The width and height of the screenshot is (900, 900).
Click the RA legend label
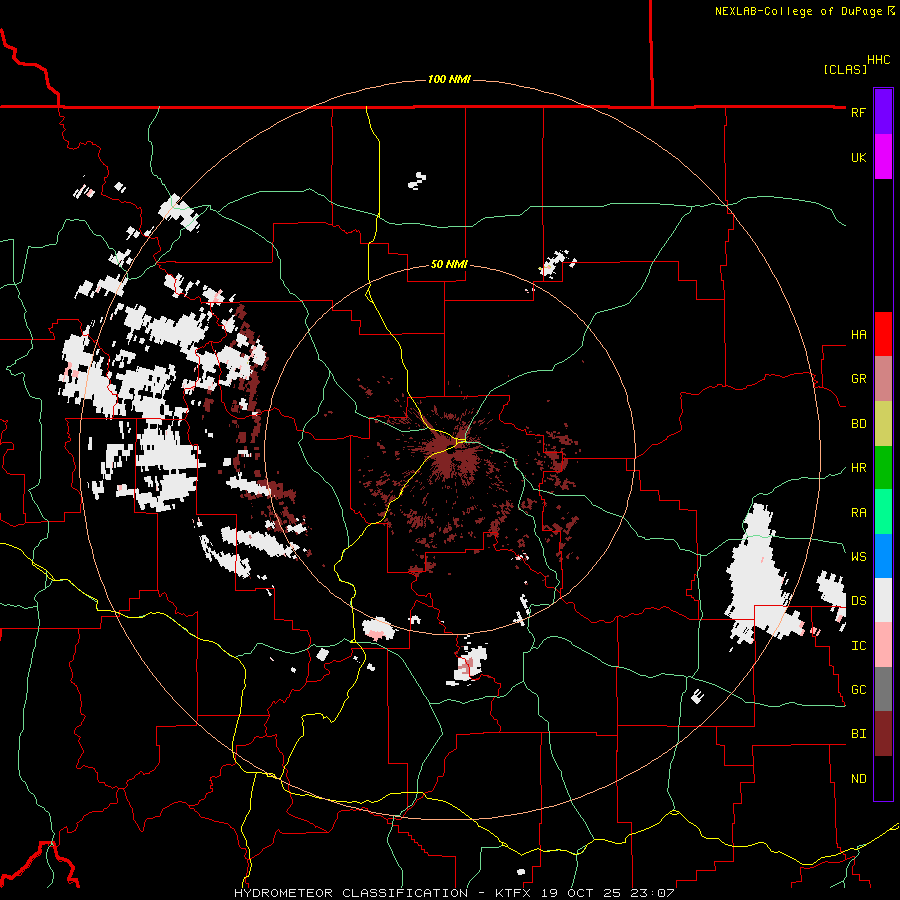(858, 513)
